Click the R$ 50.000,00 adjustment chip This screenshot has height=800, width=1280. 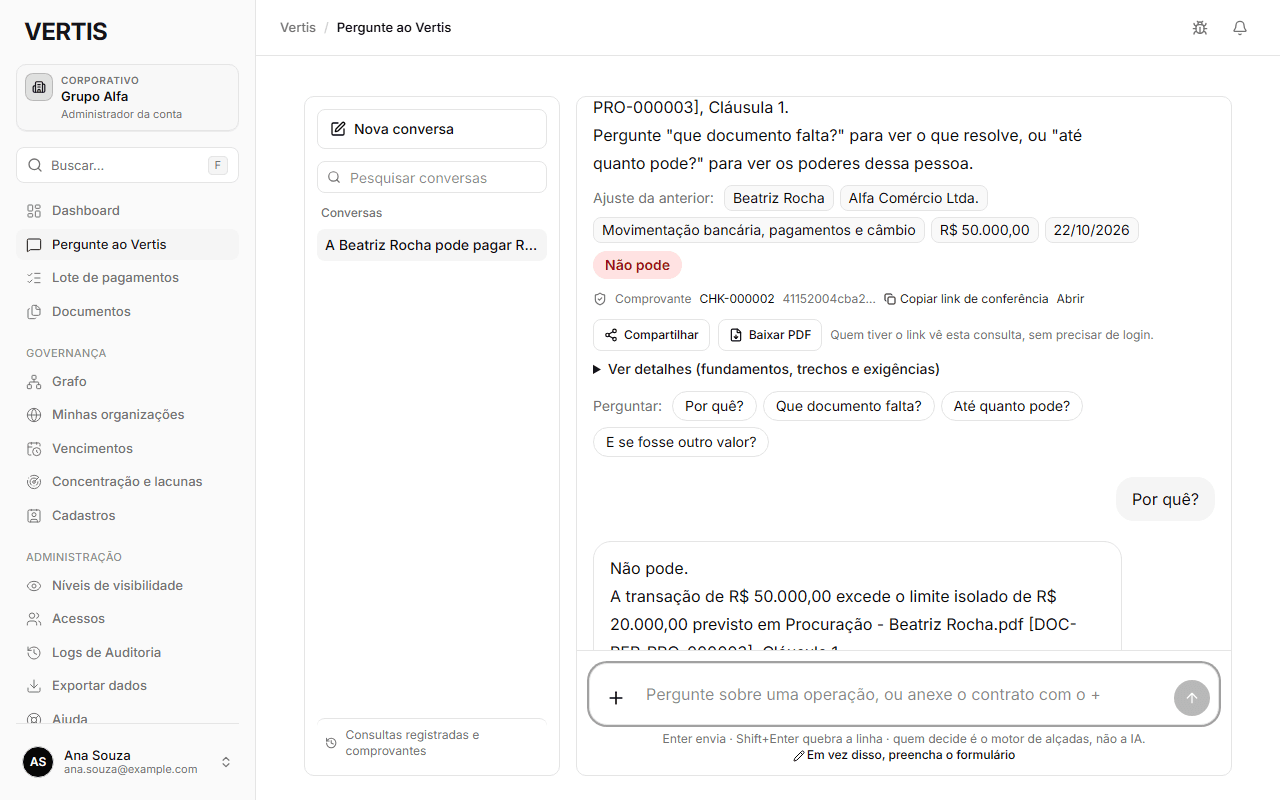click(985, 230)
